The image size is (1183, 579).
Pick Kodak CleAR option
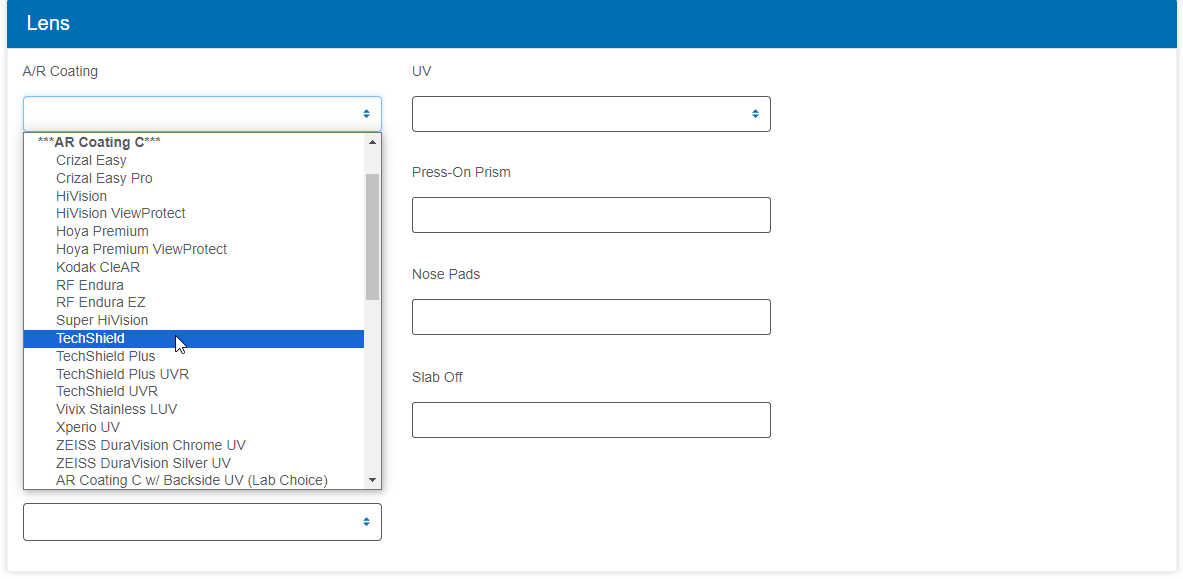(194, 267)
